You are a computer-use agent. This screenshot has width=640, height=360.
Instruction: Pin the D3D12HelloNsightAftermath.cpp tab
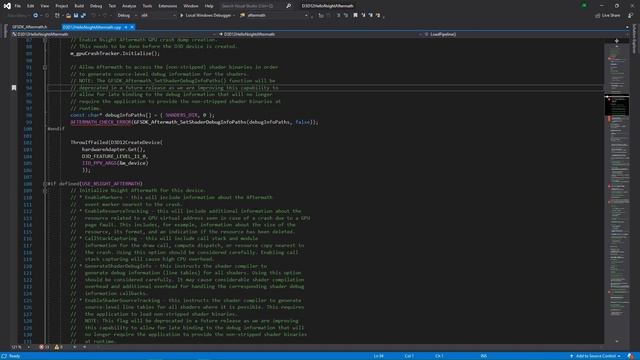point(126,27)
